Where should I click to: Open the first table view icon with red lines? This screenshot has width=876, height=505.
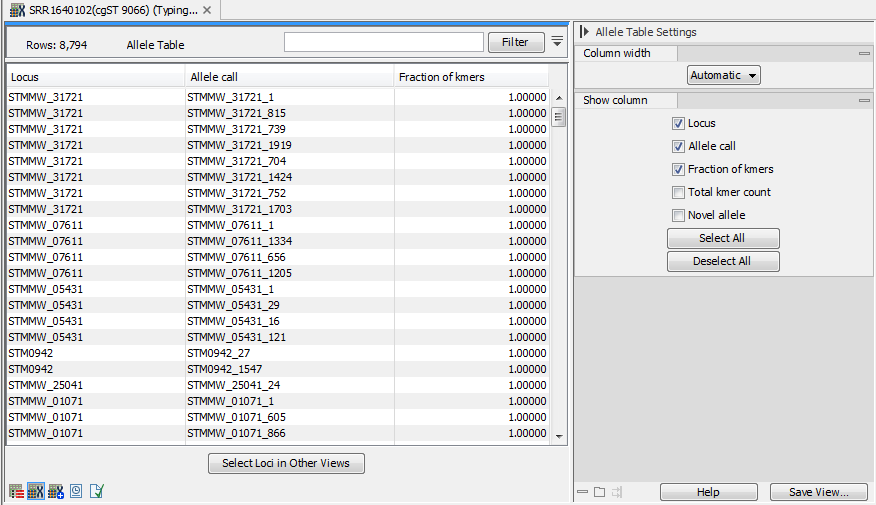[16, 491]
